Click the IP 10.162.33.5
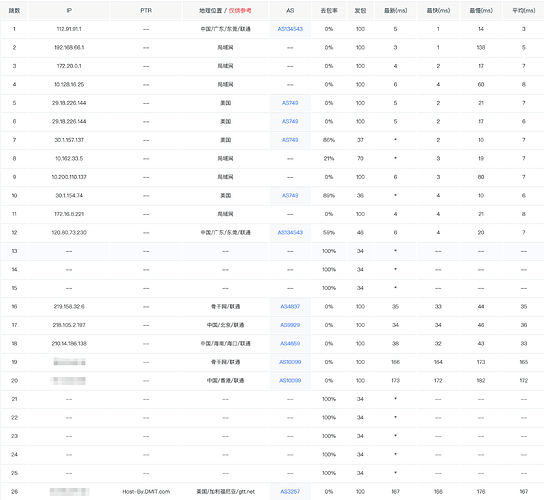Screen dimensions: 544x500 pyautogui.click(x=69, y=159)
